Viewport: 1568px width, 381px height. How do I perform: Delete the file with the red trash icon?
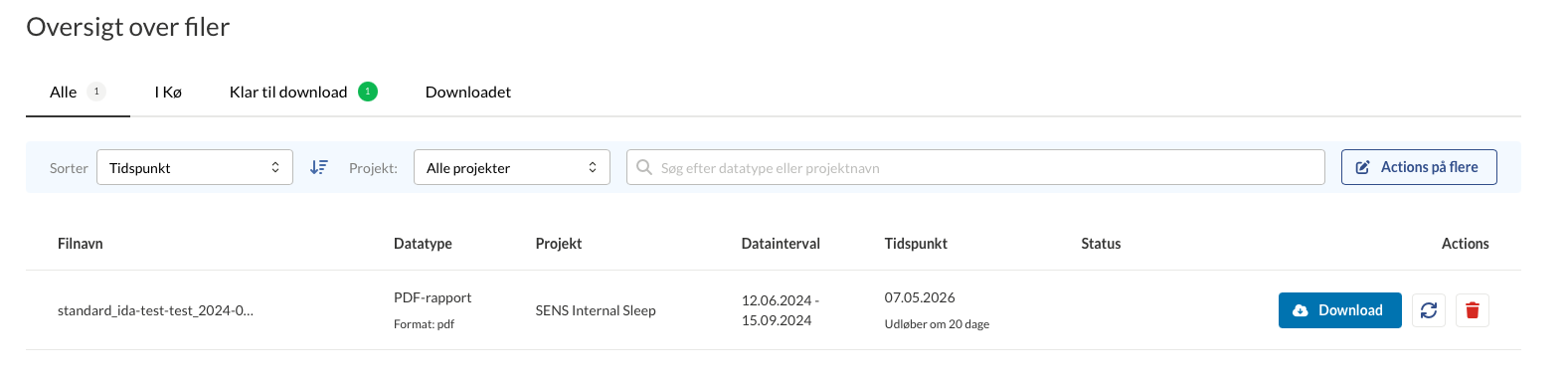point(1473,310)
